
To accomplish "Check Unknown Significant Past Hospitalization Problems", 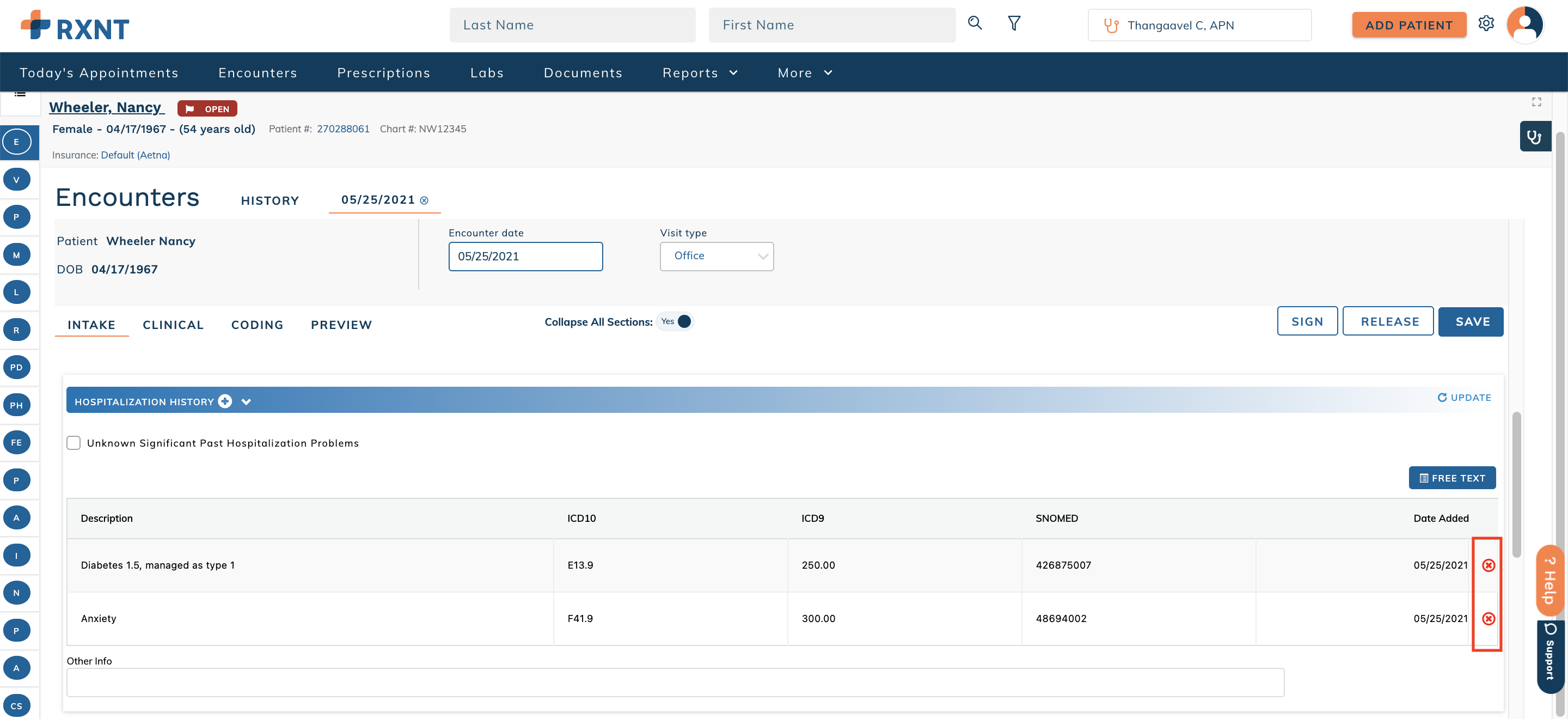I will click(73, 443).
